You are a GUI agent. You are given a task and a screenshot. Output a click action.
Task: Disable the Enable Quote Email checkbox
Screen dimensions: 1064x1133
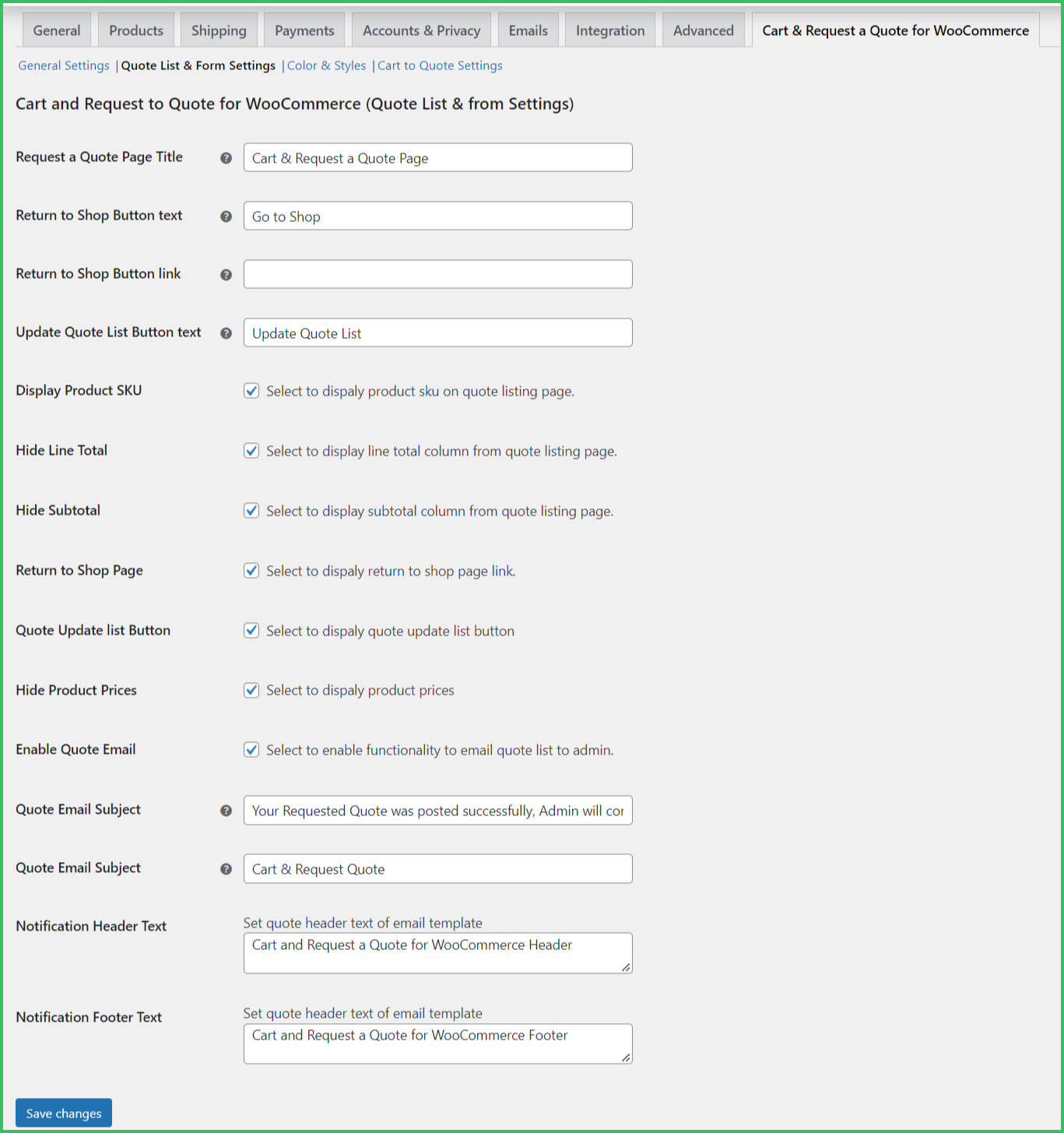[x=251, y=750]
